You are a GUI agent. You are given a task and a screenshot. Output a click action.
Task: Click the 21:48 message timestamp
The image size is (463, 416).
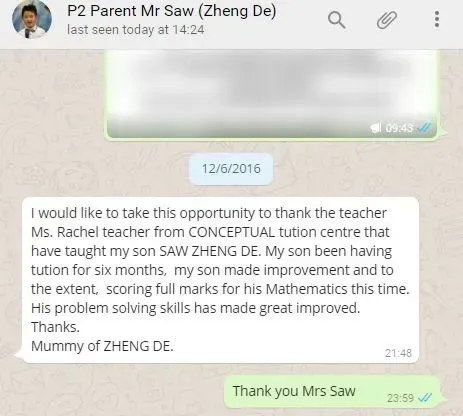point(398,353)
